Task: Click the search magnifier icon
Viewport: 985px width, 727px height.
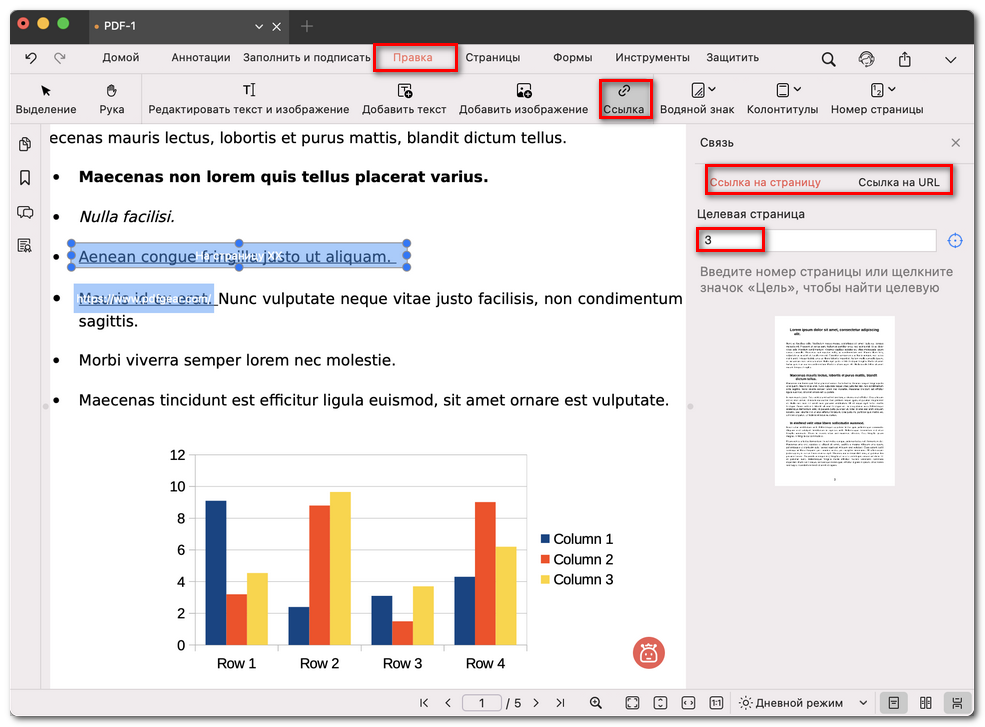Action: (828, 59)
